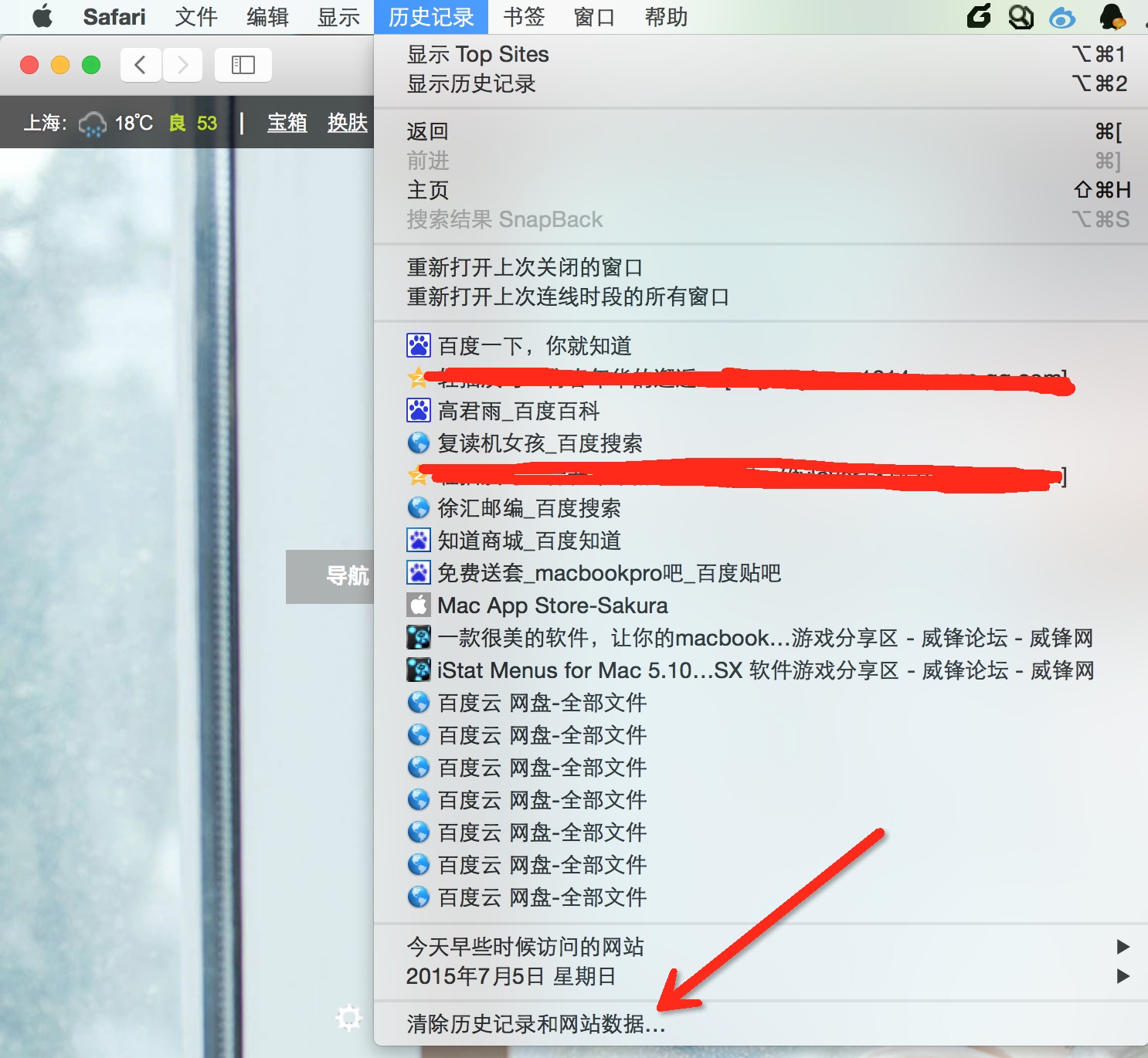This screenshot has height=1058, width=1148.
Task: Choose 显示 Top Sites
Action: 761,54
